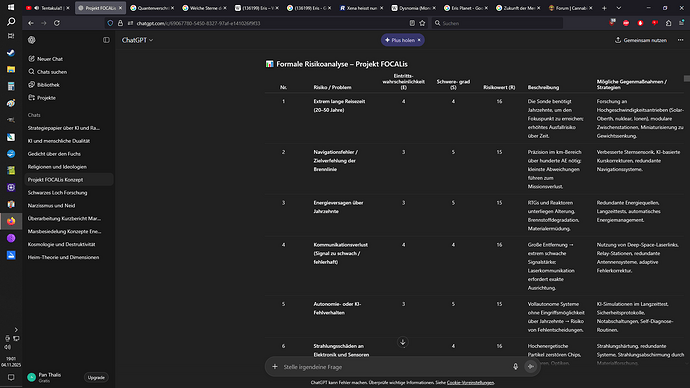Bookmark this page with the star icon

pos(422,23)
